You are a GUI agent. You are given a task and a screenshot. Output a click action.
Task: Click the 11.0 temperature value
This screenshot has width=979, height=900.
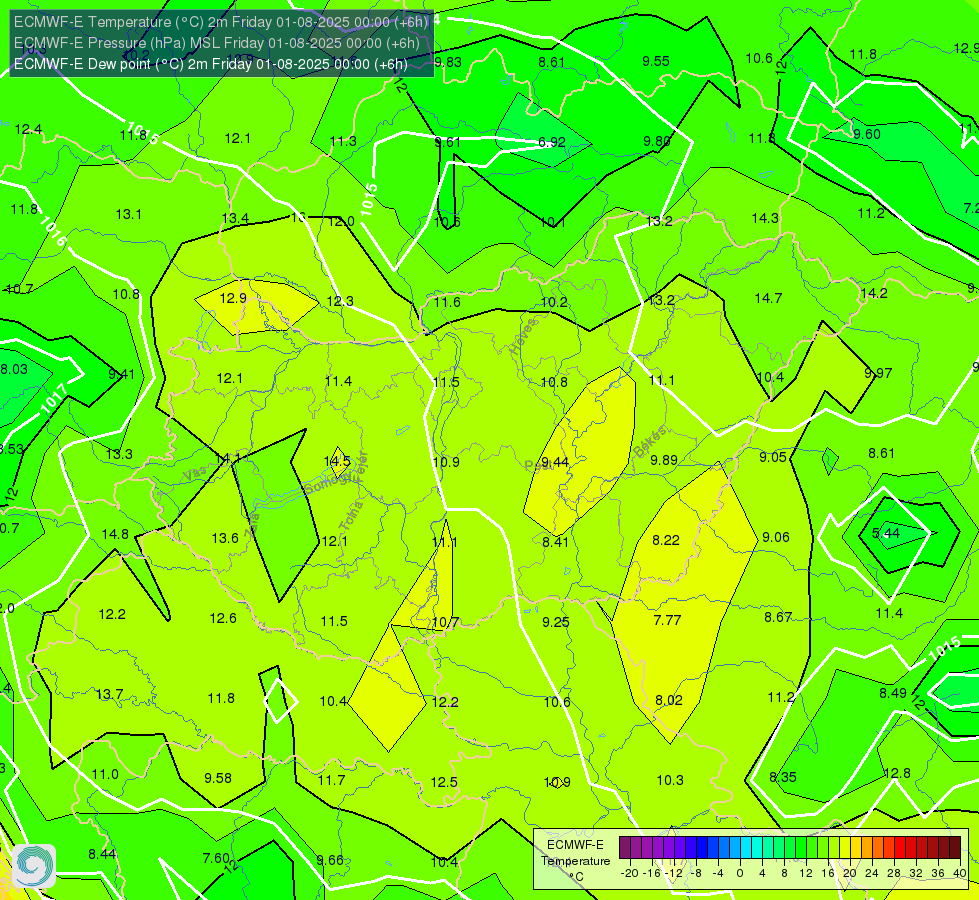click(105, 774)
